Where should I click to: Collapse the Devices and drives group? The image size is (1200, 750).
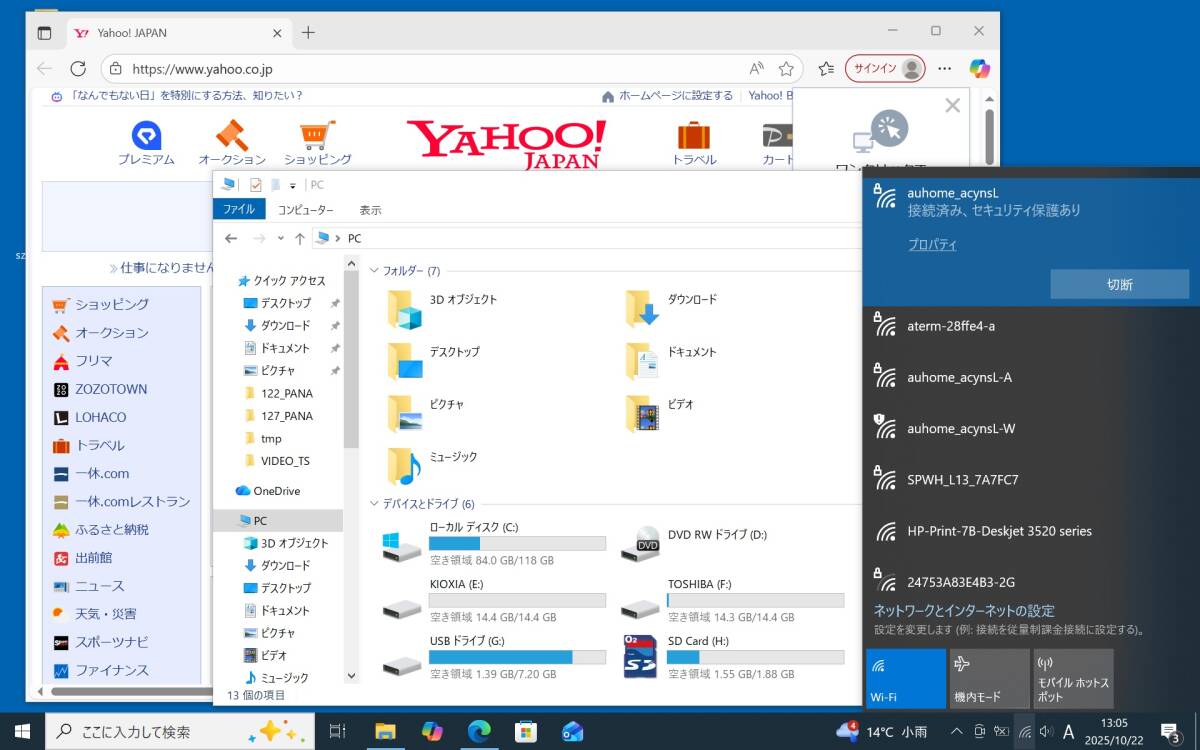point(374,504)
